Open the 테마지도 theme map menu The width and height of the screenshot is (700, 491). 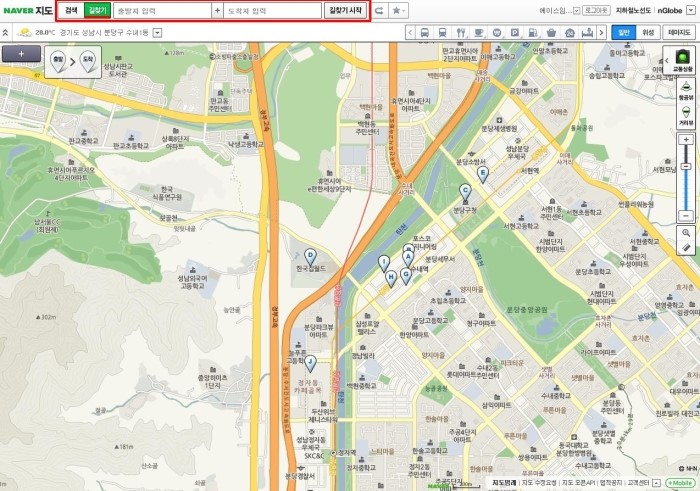679,33
